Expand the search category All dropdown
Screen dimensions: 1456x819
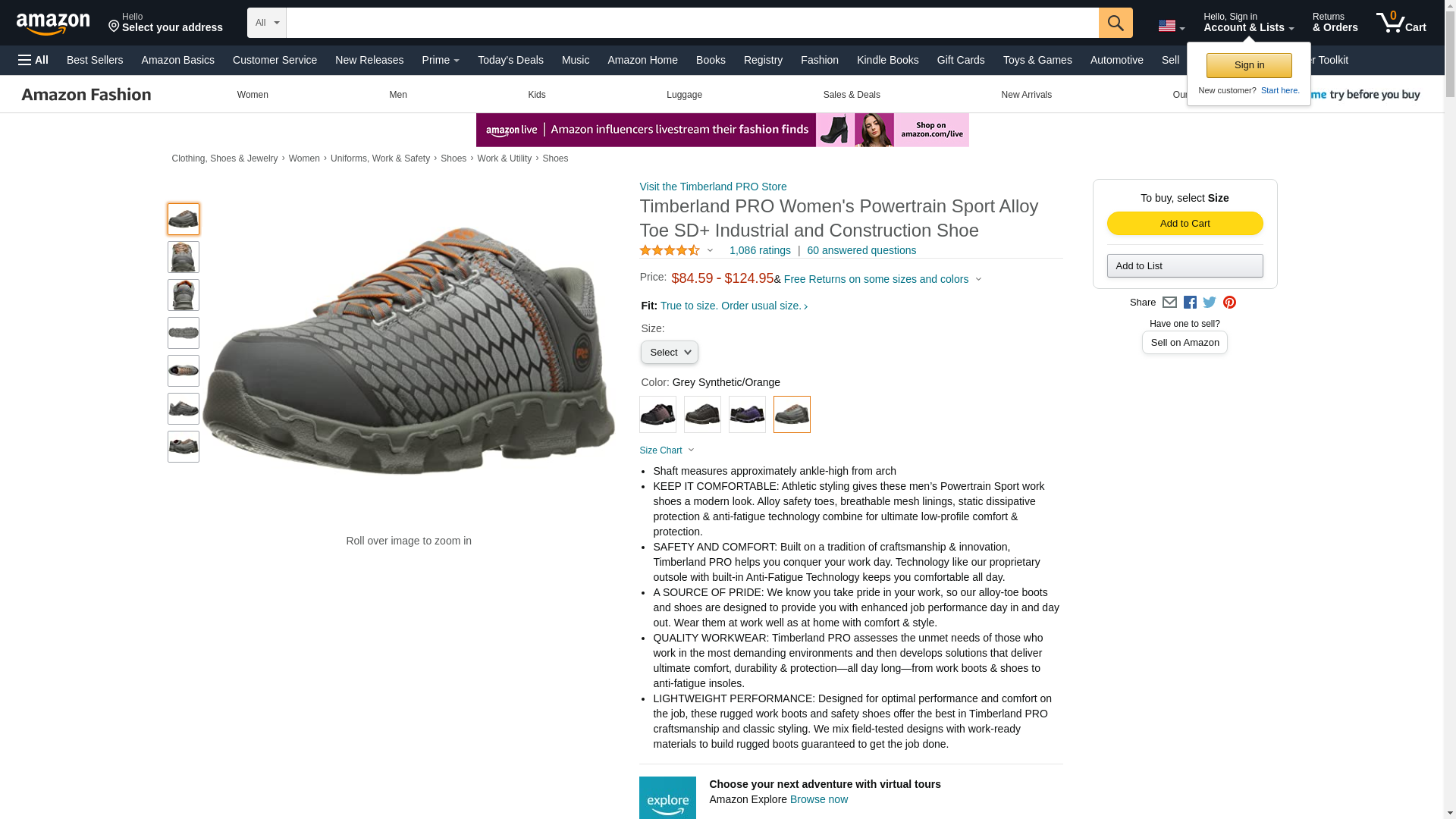[x=267, y=23]
